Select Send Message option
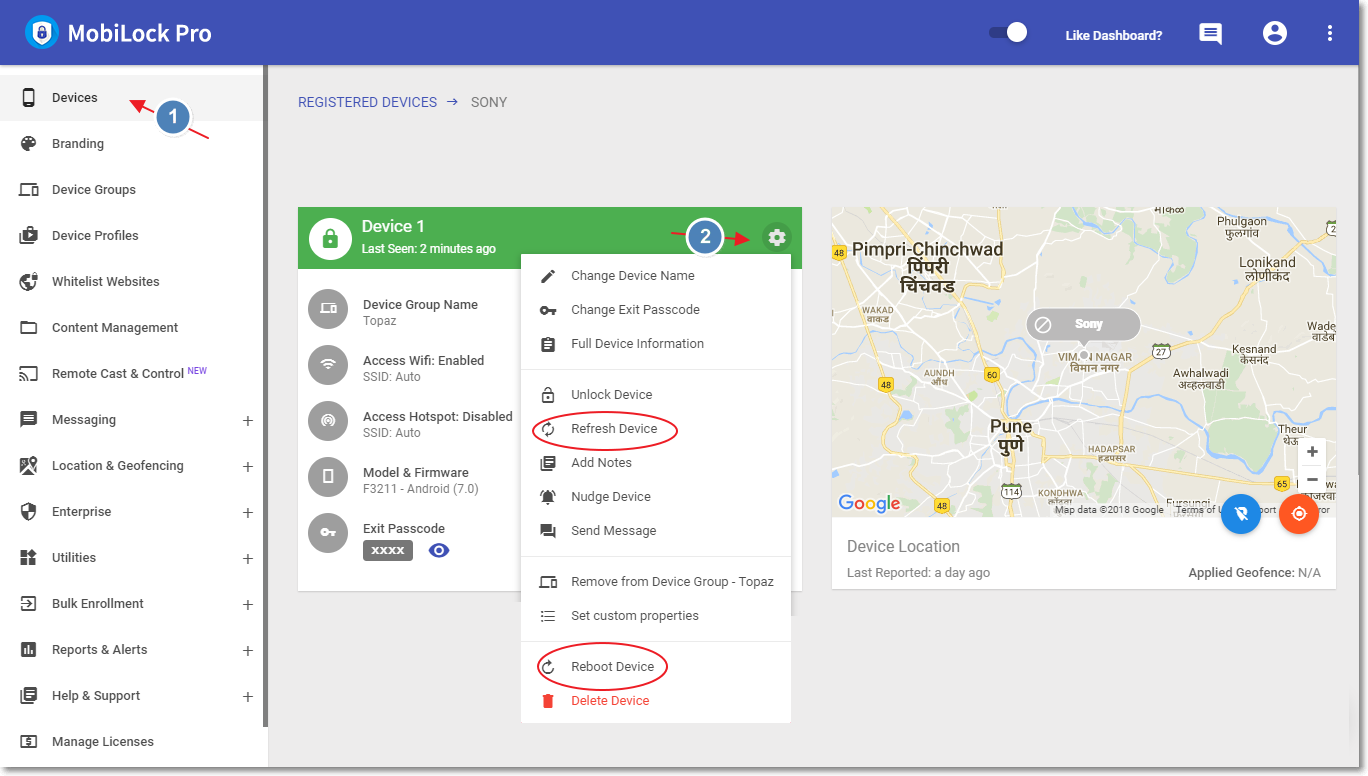 [656, 531]
